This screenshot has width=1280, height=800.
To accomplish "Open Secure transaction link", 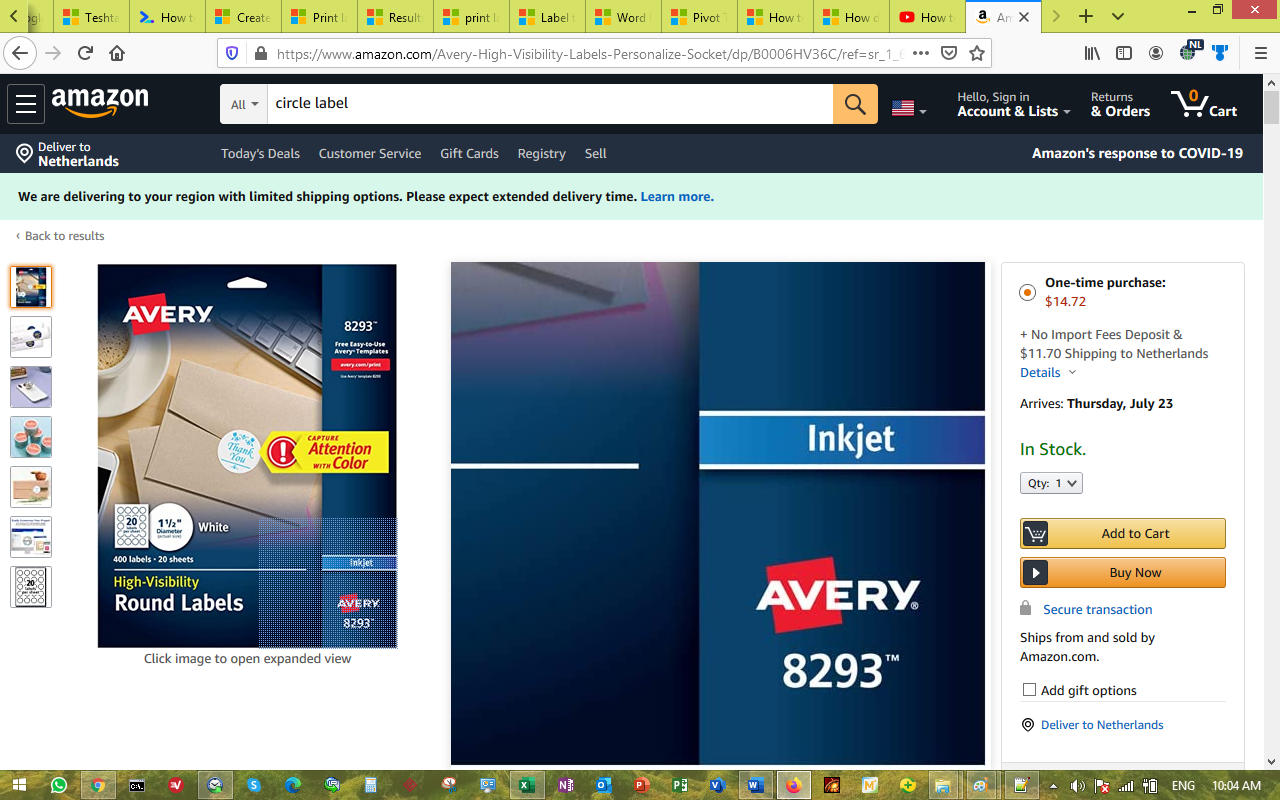I will pyautogui.click(x=1097, y=609).
